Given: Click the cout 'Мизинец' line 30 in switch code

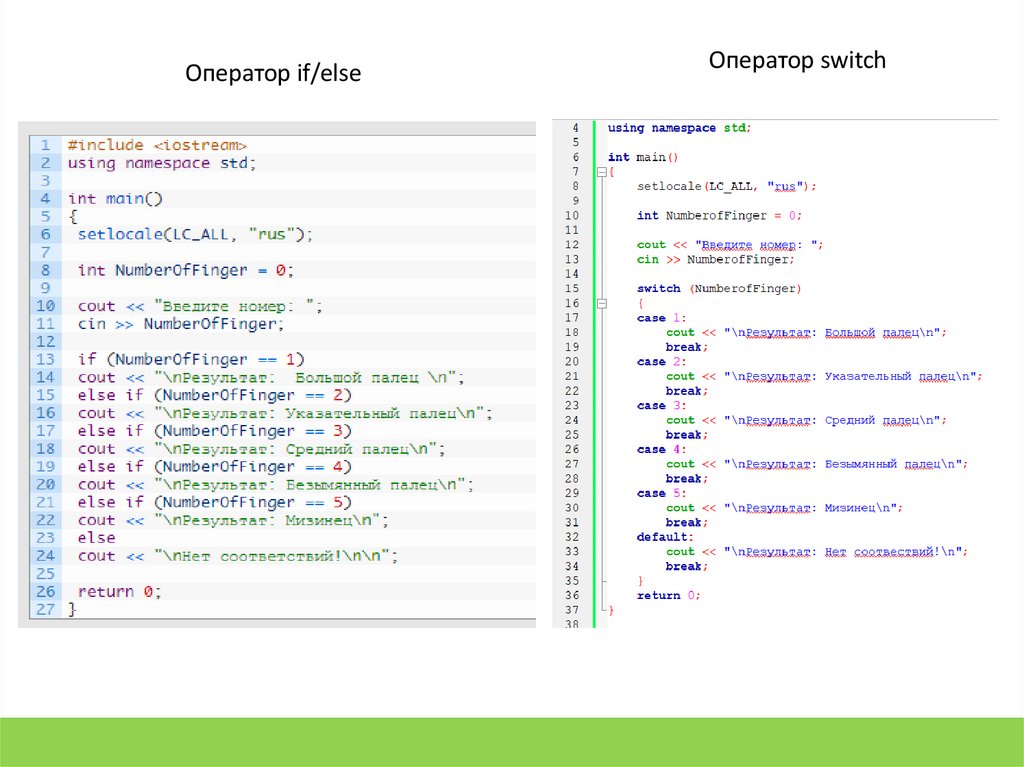Looking at the screenshot, I should coord(784,508).
